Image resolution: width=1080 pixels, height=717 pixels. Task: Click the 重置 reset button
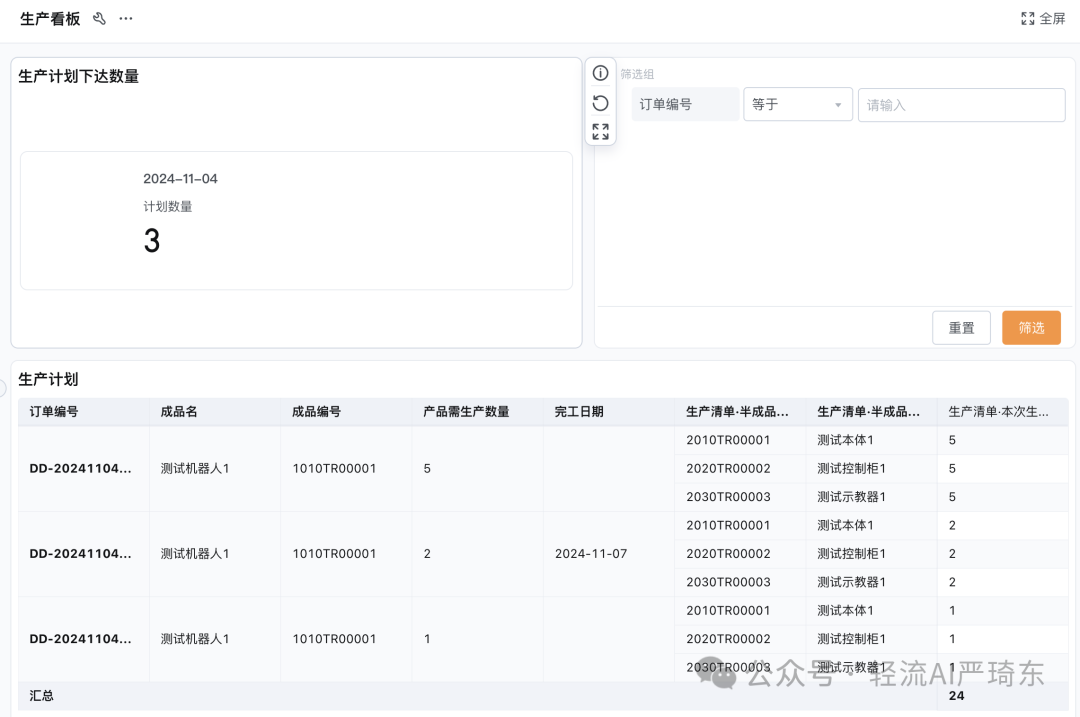pos(962,328)
